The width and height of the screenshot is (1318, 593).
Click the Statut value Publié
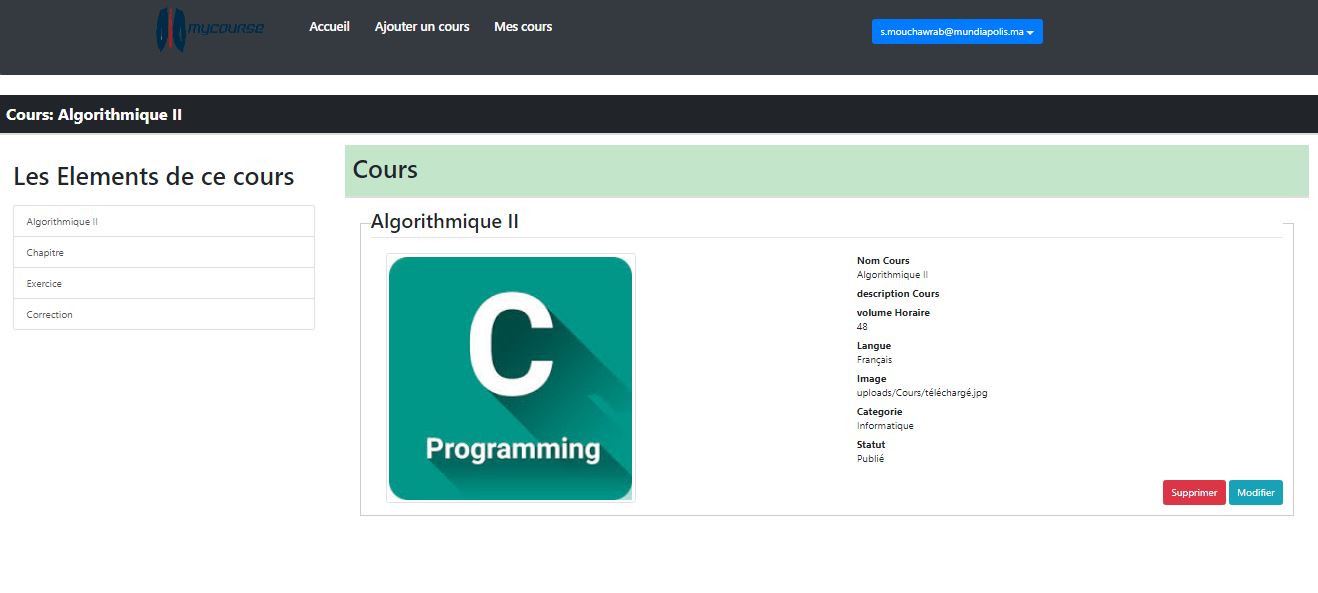click(x=870, y=459)
